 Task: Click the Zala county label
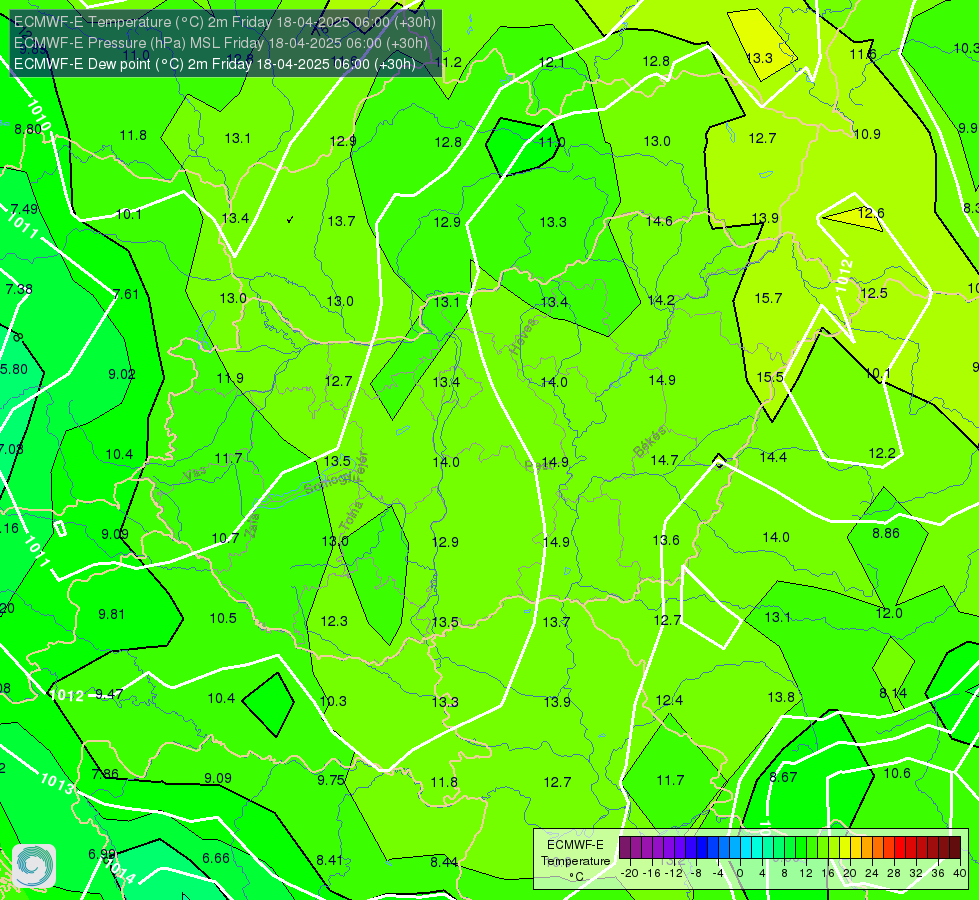click(x=253, y=523)
